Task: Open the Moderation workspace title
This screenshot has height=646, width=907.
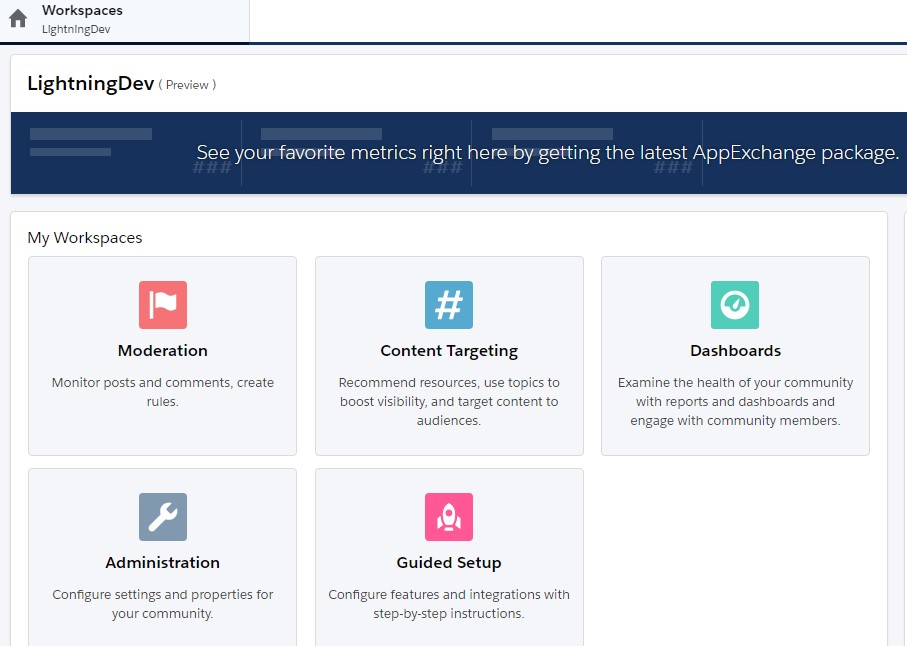Action: pyautogui.click(x=162, y=351)
